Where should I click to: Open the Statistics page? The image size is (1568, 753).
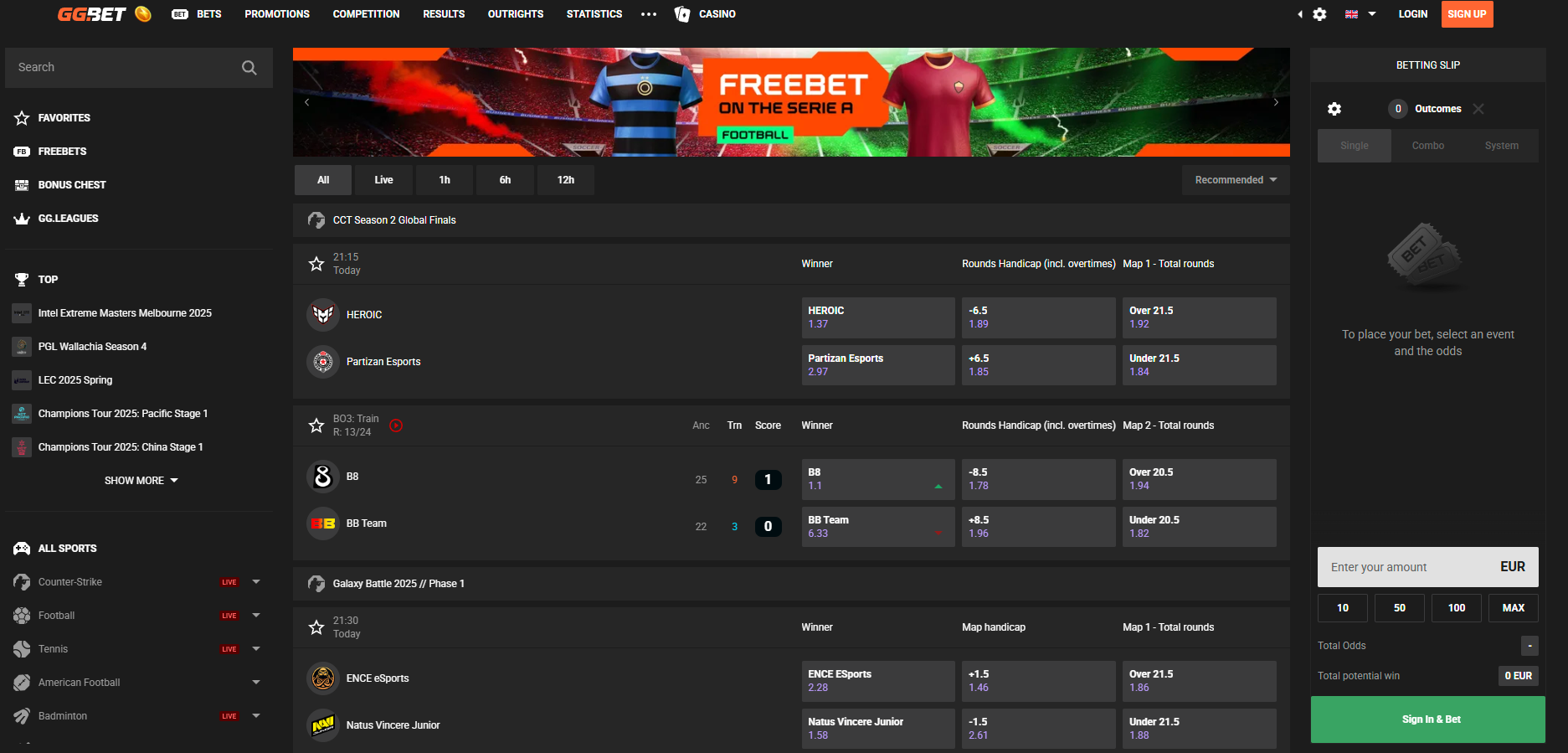[x=594, y=14]
